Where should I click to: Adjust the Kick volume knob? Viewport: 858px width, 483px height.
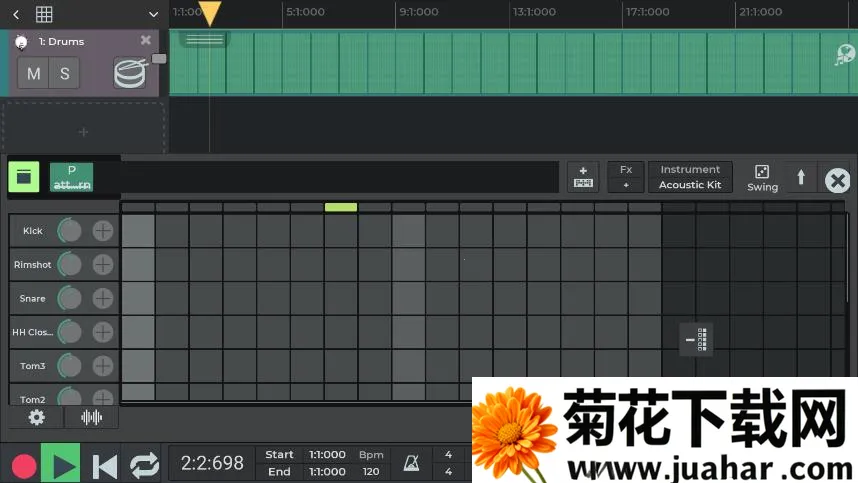click(69, 231)
